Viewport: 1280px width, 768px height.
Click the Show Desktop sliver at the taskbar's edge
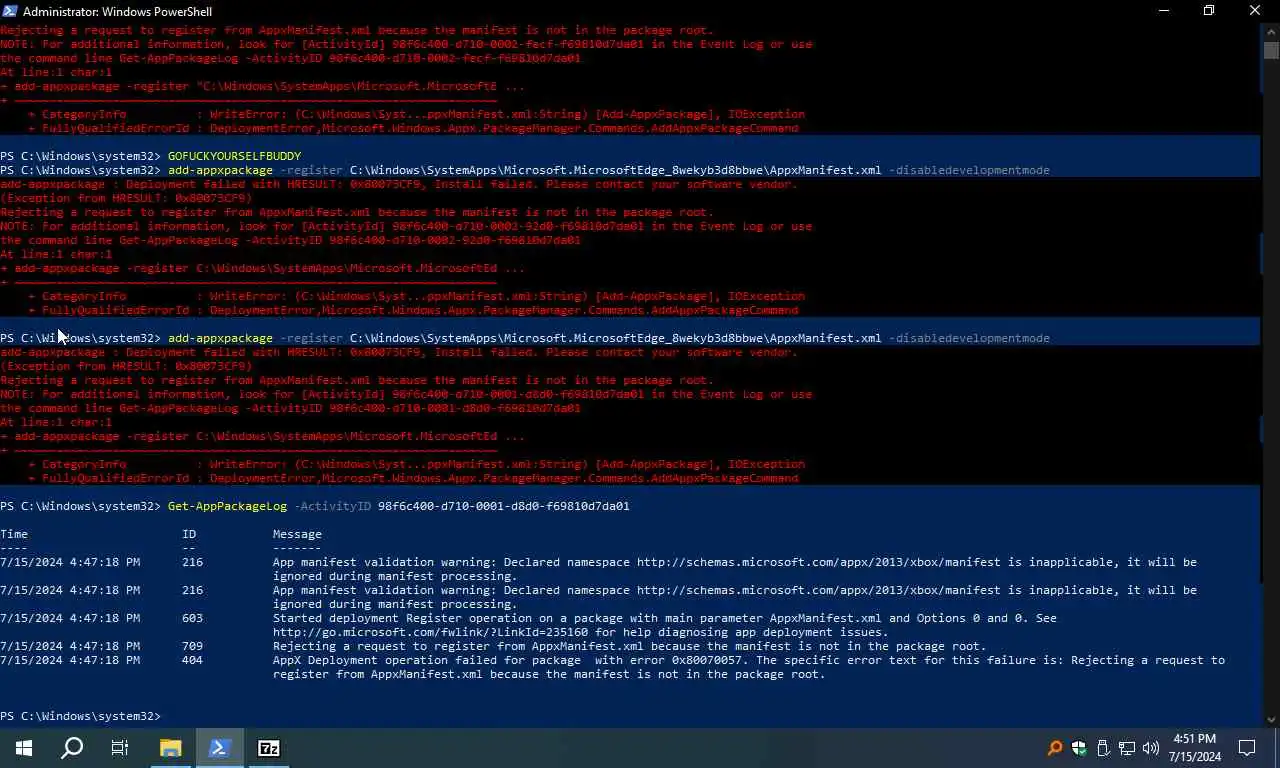click(1277, 748)
